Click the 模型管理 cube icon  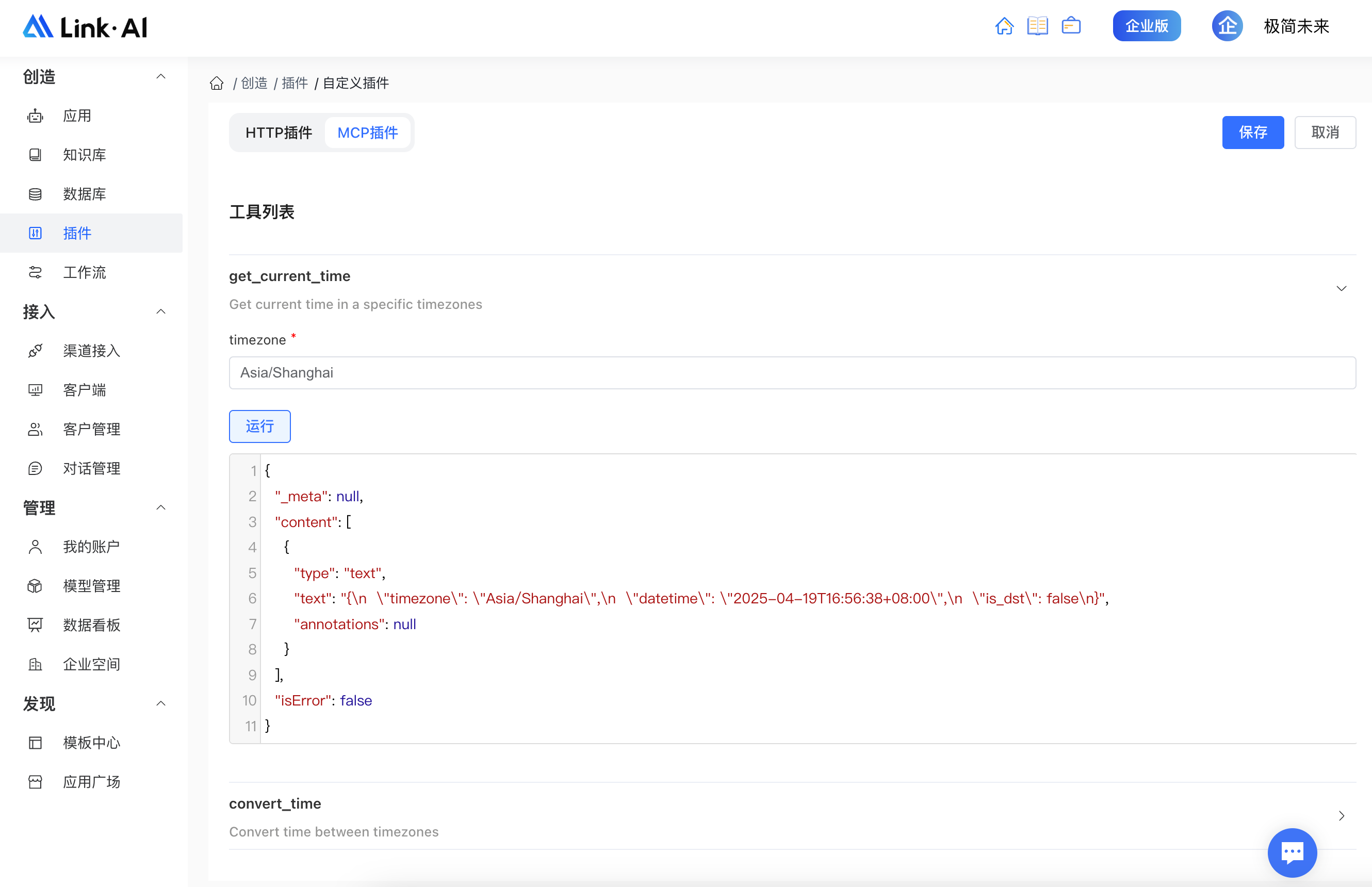(35, 586)
